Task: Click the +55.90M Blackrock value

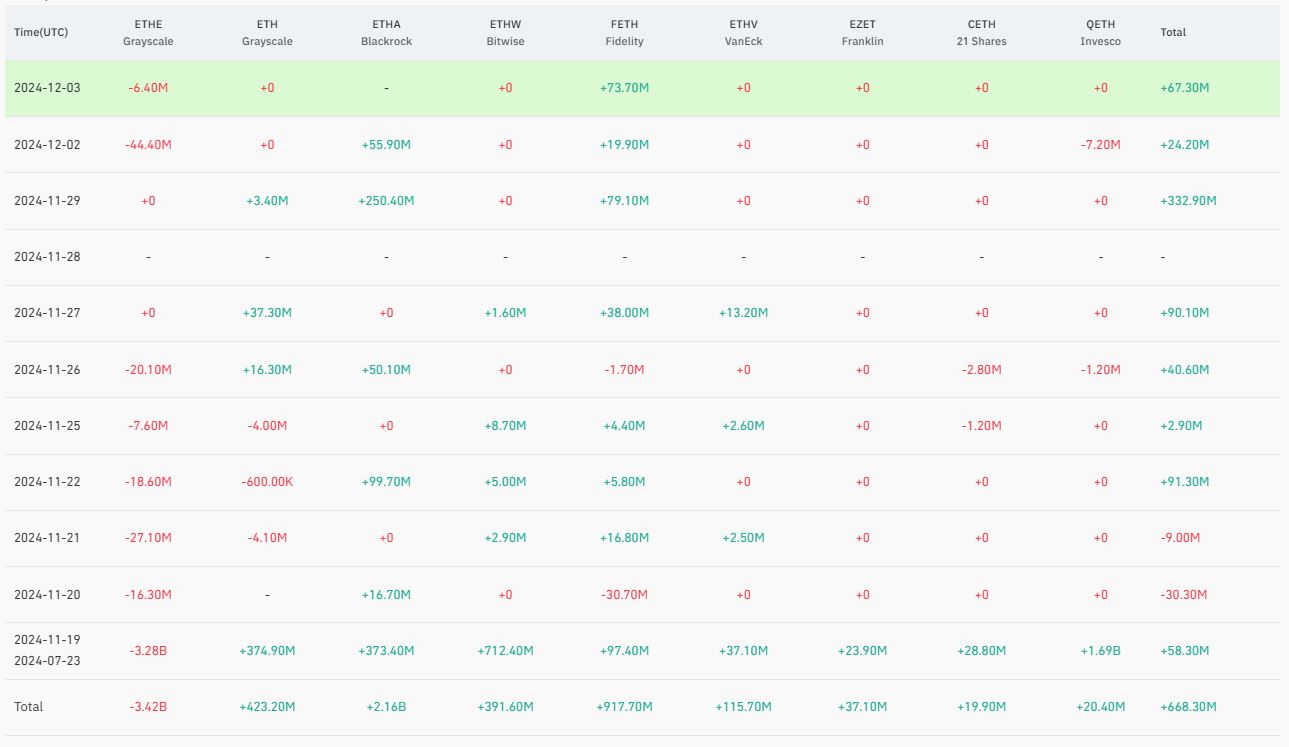Action: pyautogui.click(x=386, y=145)
